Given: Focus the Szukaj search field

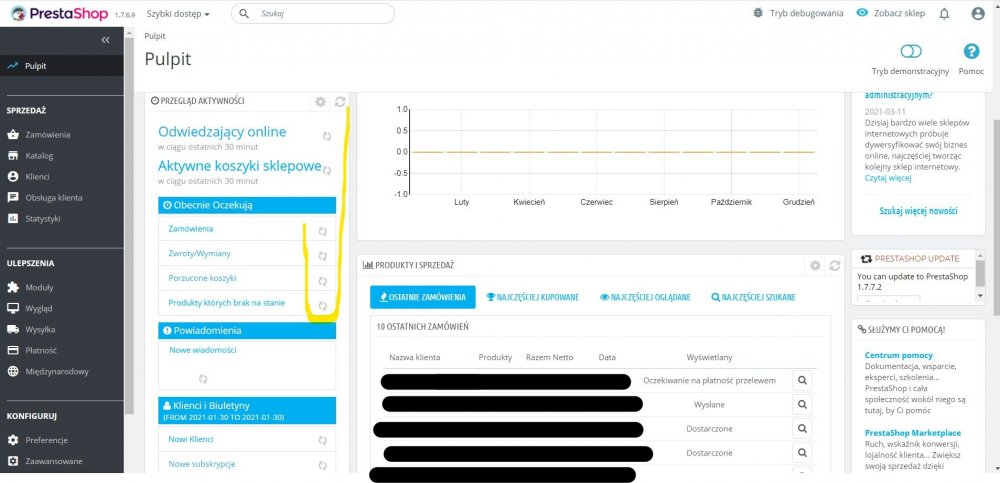Looking at the screenshot, I should (312, 13).
